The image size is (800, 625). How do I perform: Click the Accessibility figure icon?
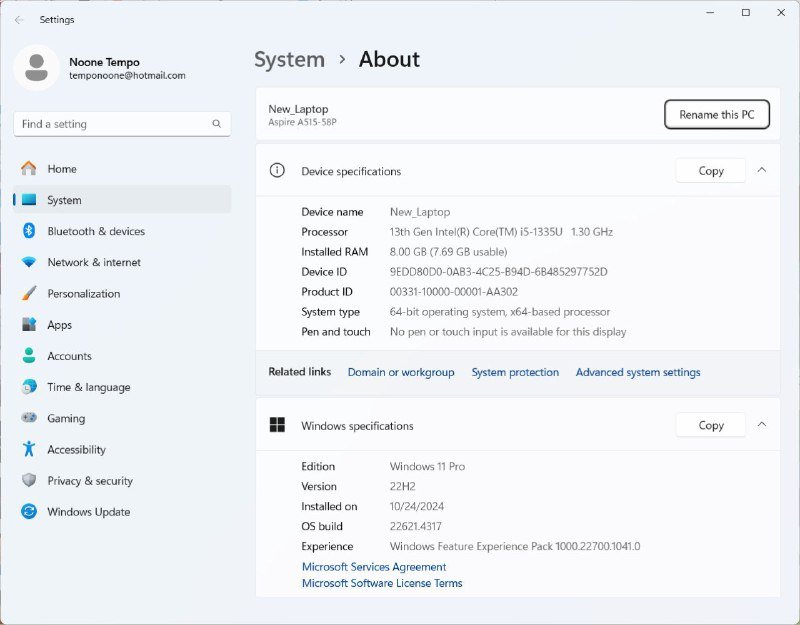29,449
